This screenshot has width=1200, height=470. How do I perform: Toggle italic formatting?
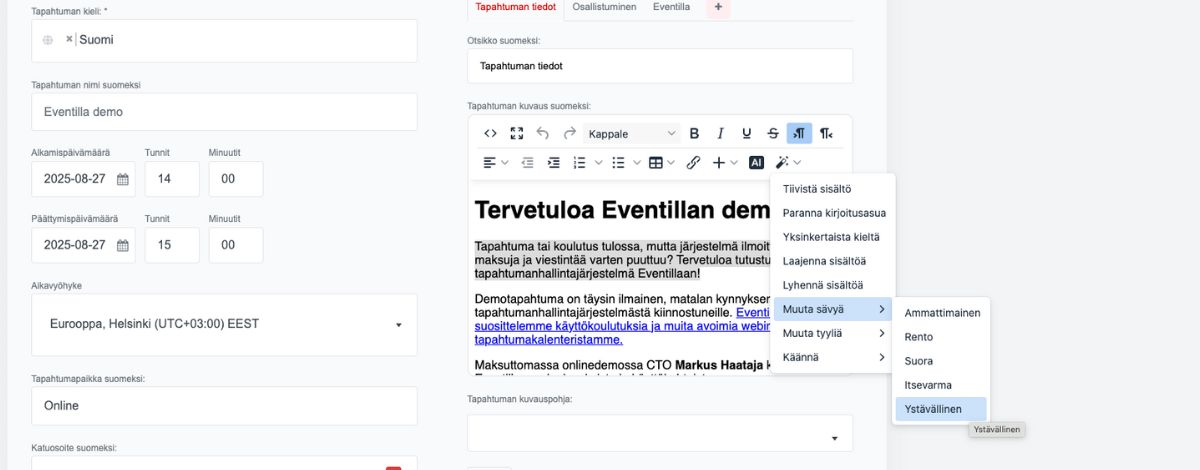click(720, 133)
